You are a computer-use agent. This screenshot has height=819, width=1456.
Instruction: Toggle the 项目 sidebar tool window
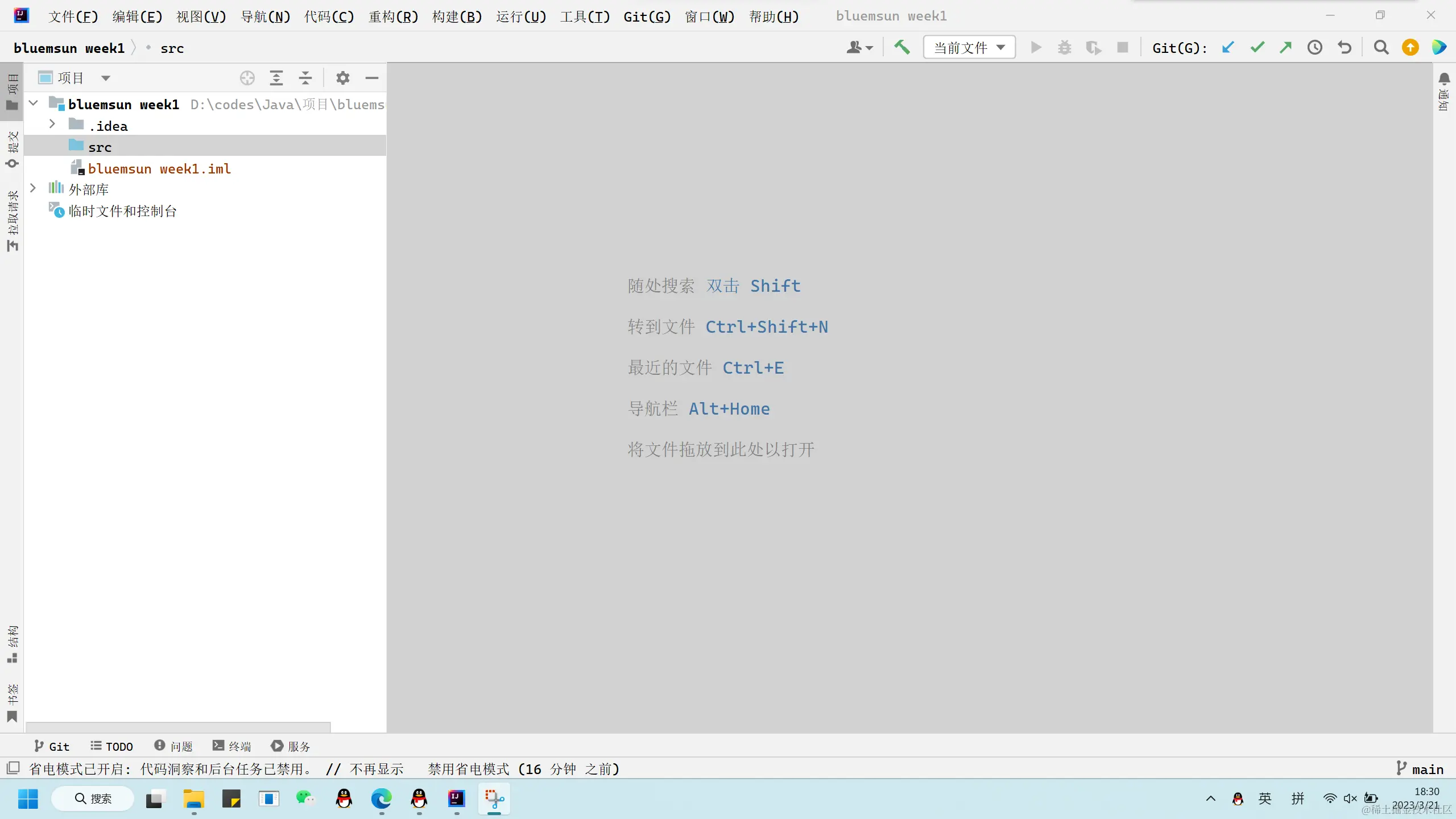(x=12, y=91)
